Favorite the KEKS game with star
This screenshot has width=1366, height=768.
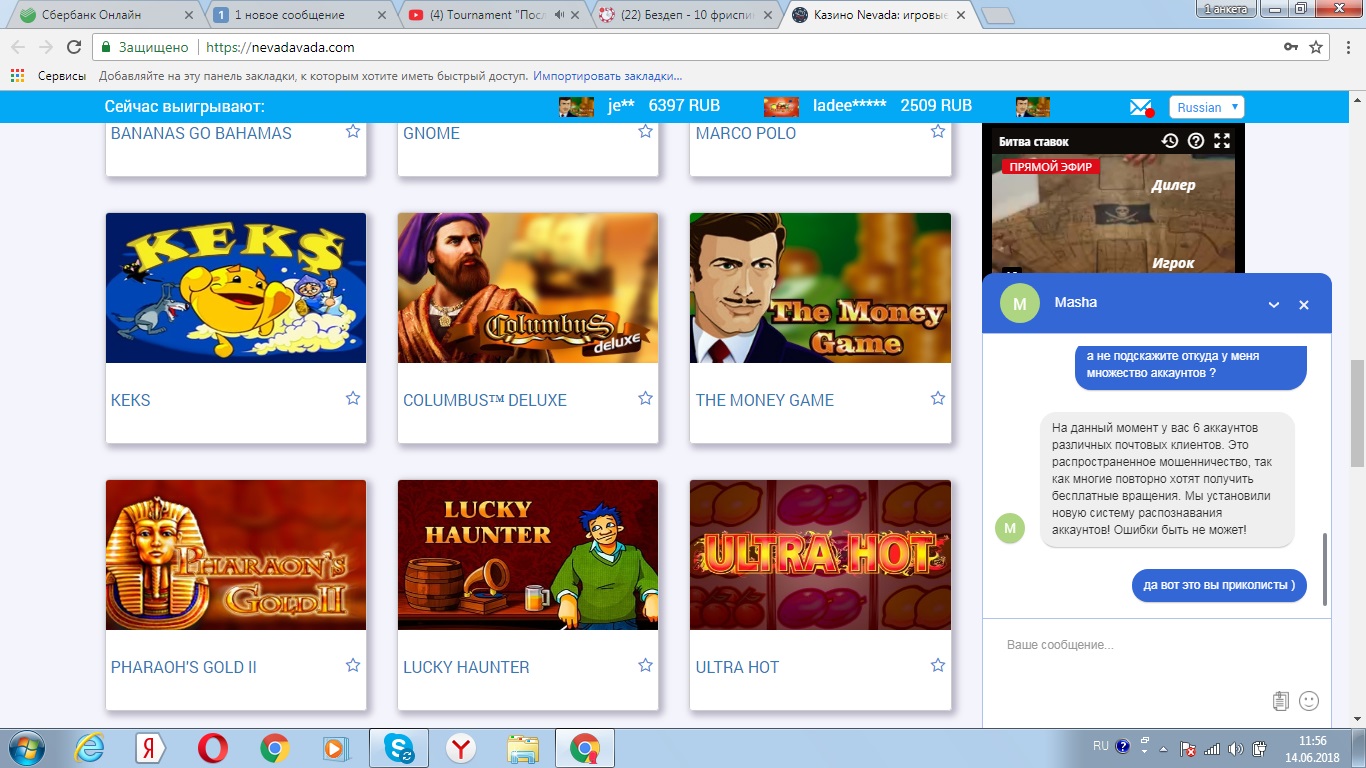tap(353, 398)
